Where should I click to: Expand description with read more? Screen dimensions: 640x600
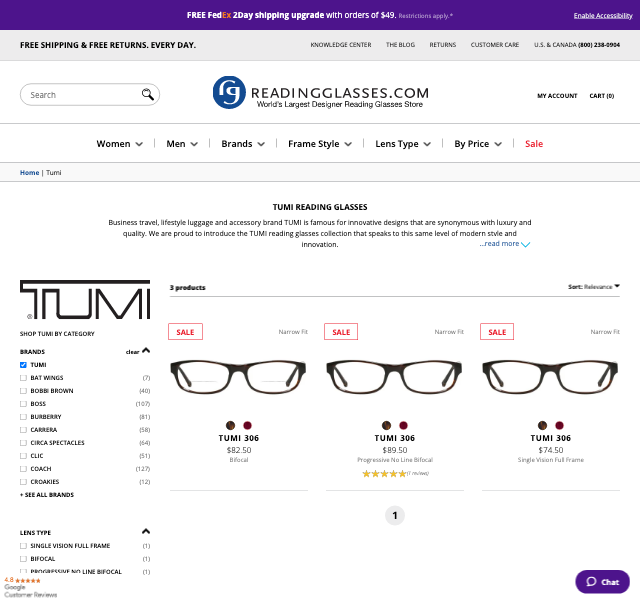pos(504,244)
